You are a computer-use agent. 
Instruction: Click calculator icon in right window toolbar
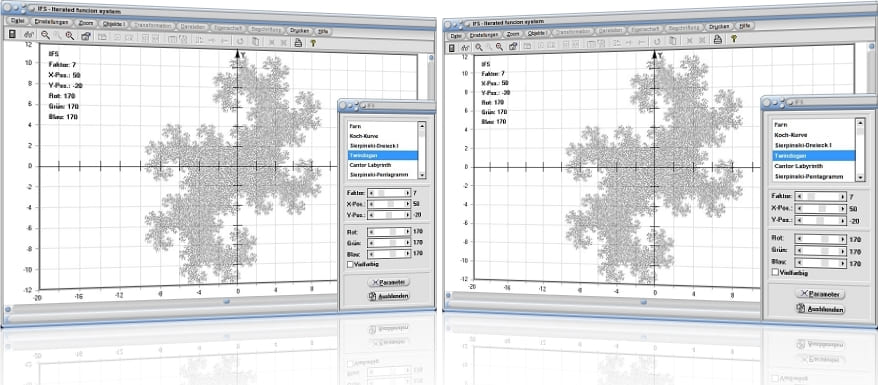click(x=451, y=48)
